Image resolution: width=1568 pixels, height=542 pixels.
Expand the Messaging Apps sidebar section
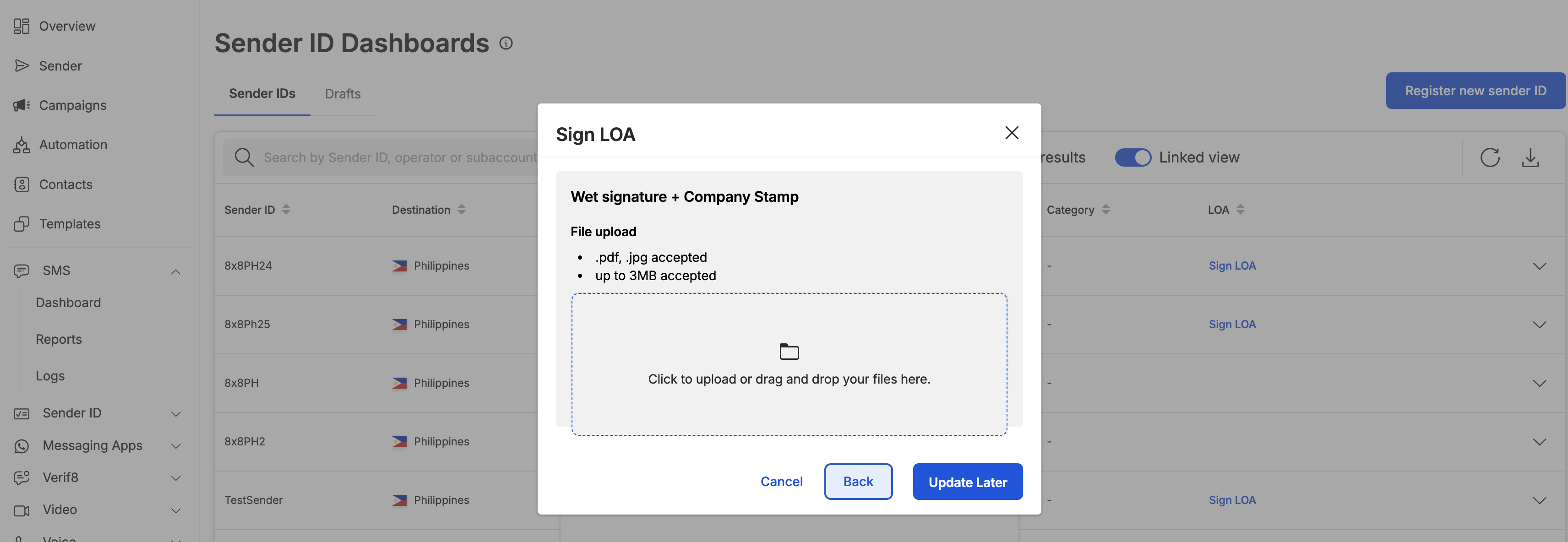point(175,446)
